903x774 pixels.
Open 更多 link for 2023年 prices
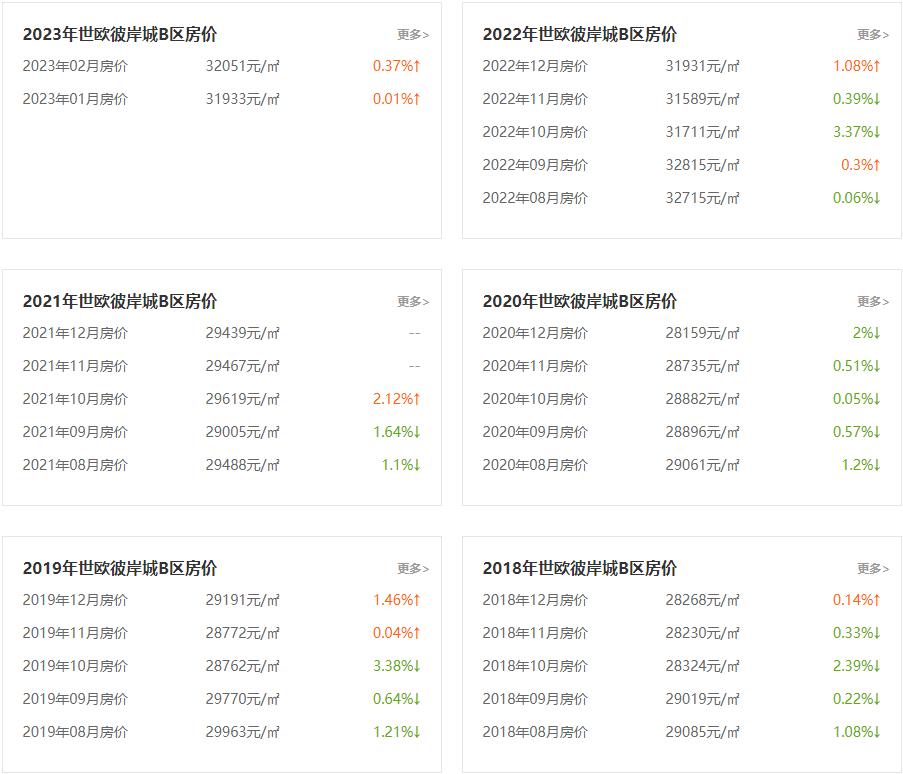tap(412, 35)
